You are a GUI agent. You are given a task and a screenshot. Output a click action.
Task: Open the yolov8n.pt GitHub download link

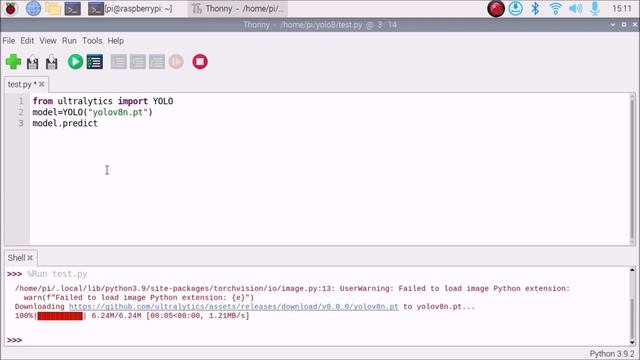233,307
